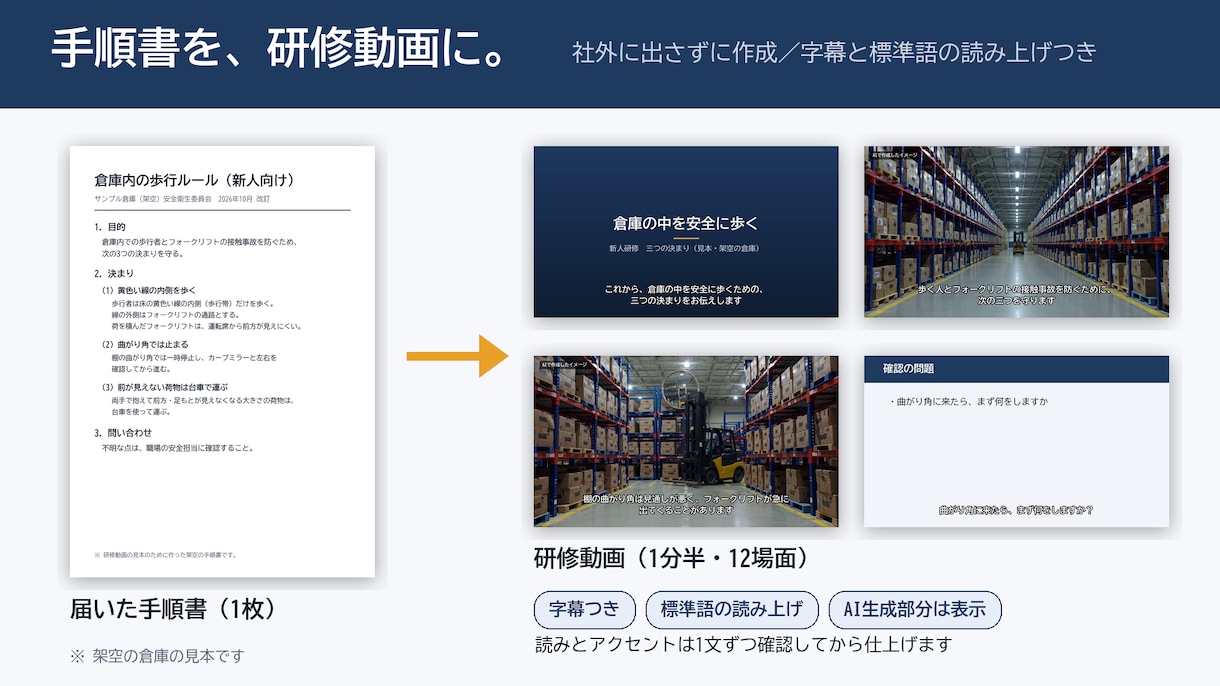Open the 確認の問題 quiz scene thumbnail
Image resolution: width=1220 pixels, height=686 pixels.
(x=1016, y=441)
